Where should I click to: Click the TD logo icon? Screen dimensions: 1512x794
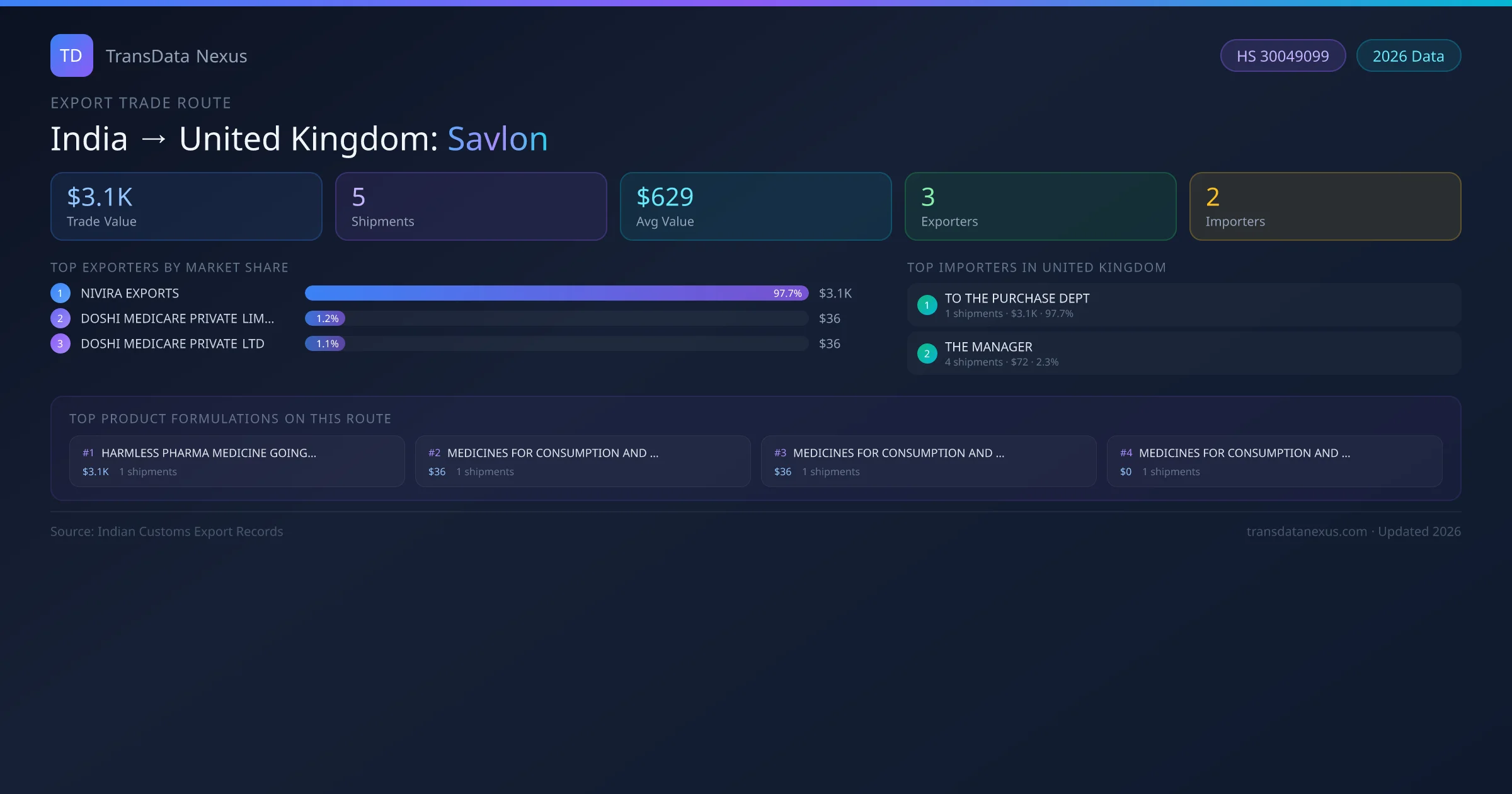71,55
